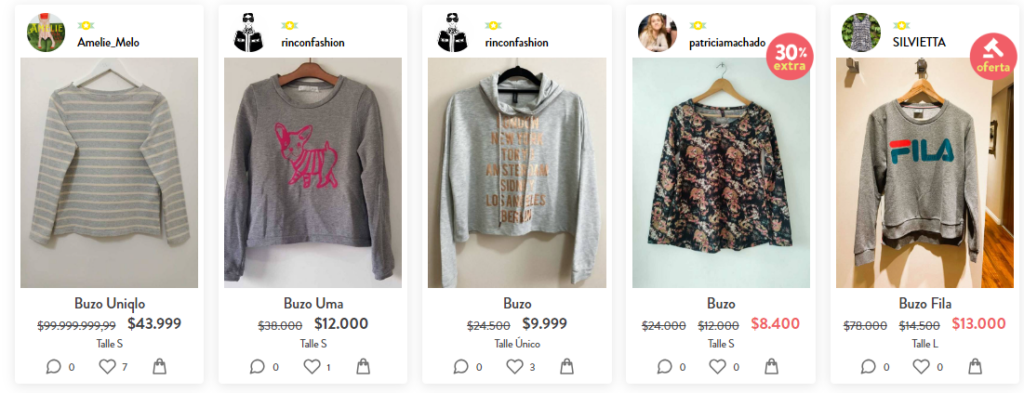Add Buzo Fila to shopping bag
Image resolution: width=1024 pixels, height=393 pixels.
pos(974,367)
